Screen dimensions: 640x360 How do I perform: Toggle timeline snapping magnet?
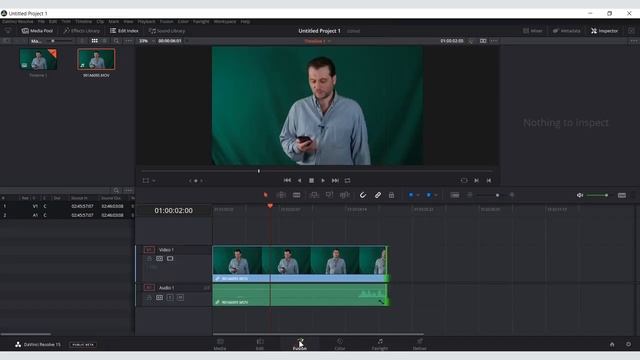pos(363,195)
